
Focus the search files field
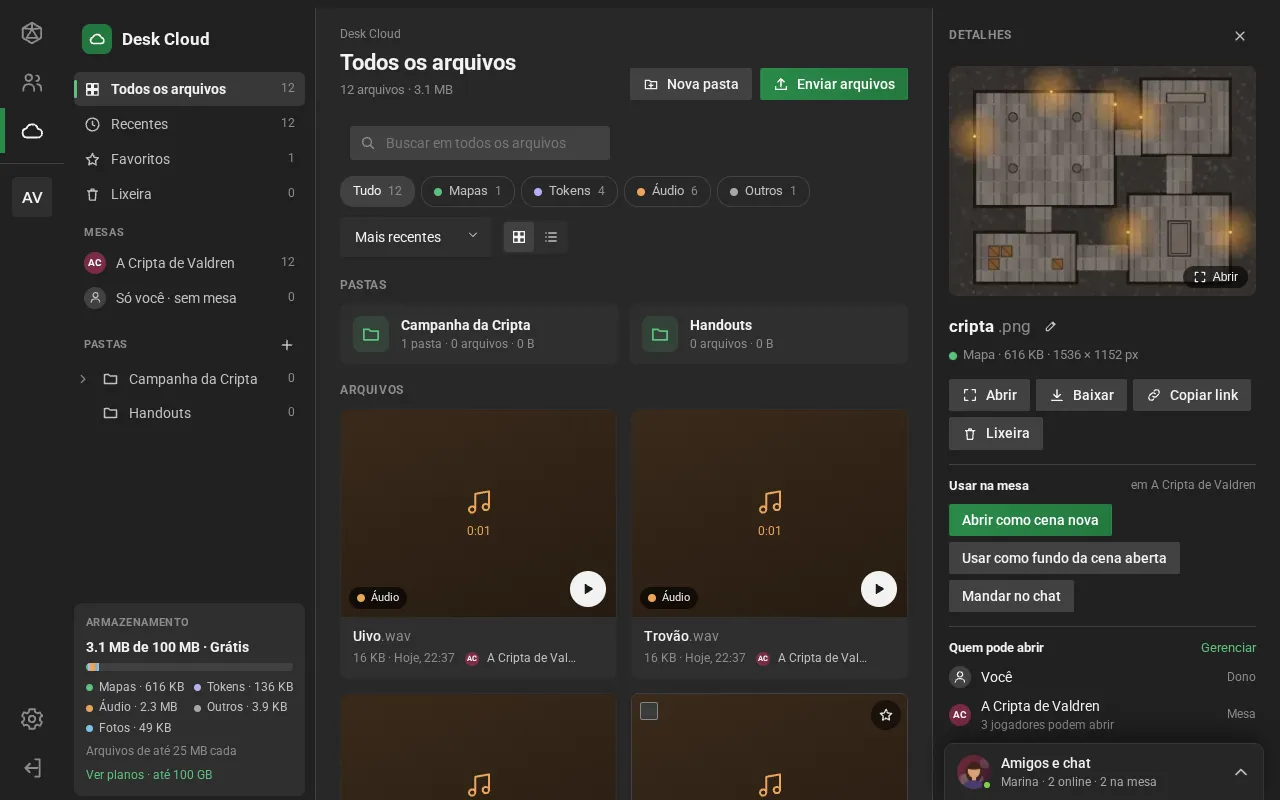(480, 143)
